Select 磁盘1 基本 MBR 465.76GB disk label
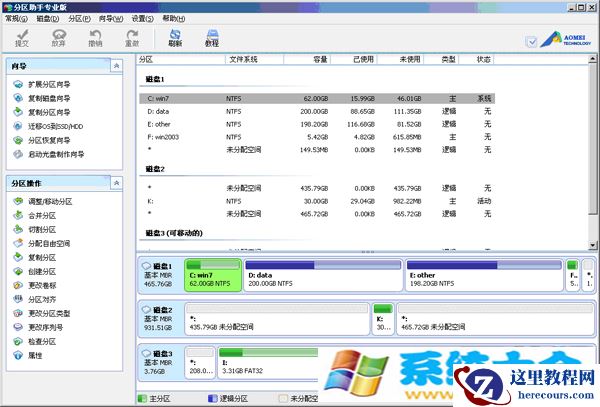The image size is (600, 407). 160,275
